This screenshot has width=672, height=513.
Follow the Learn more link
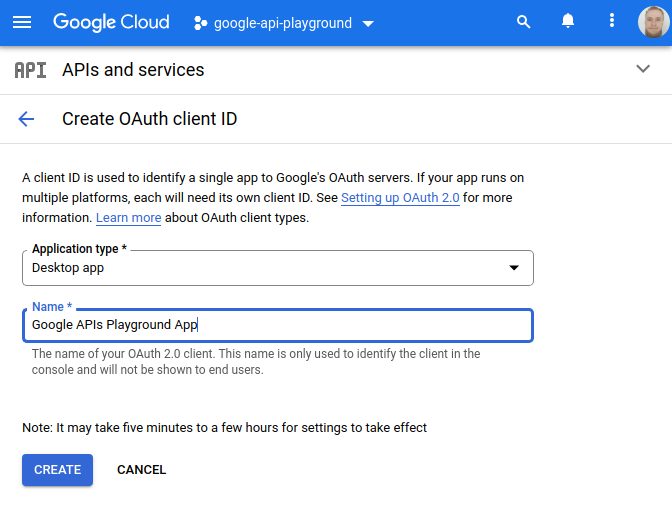click(x=128, y=218)
